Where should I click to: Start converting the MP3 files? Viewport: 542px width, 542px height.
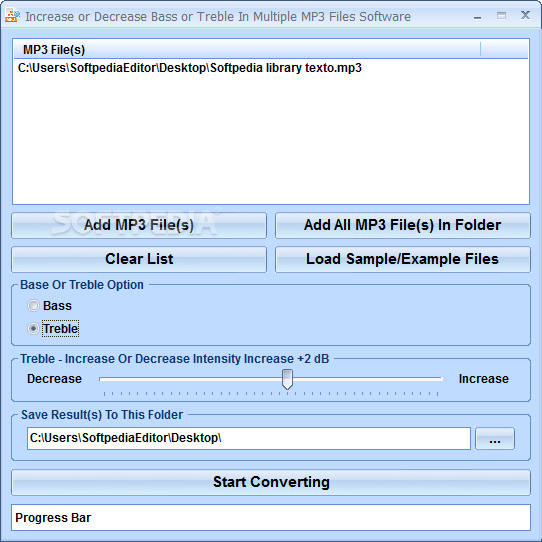(271, 482)
